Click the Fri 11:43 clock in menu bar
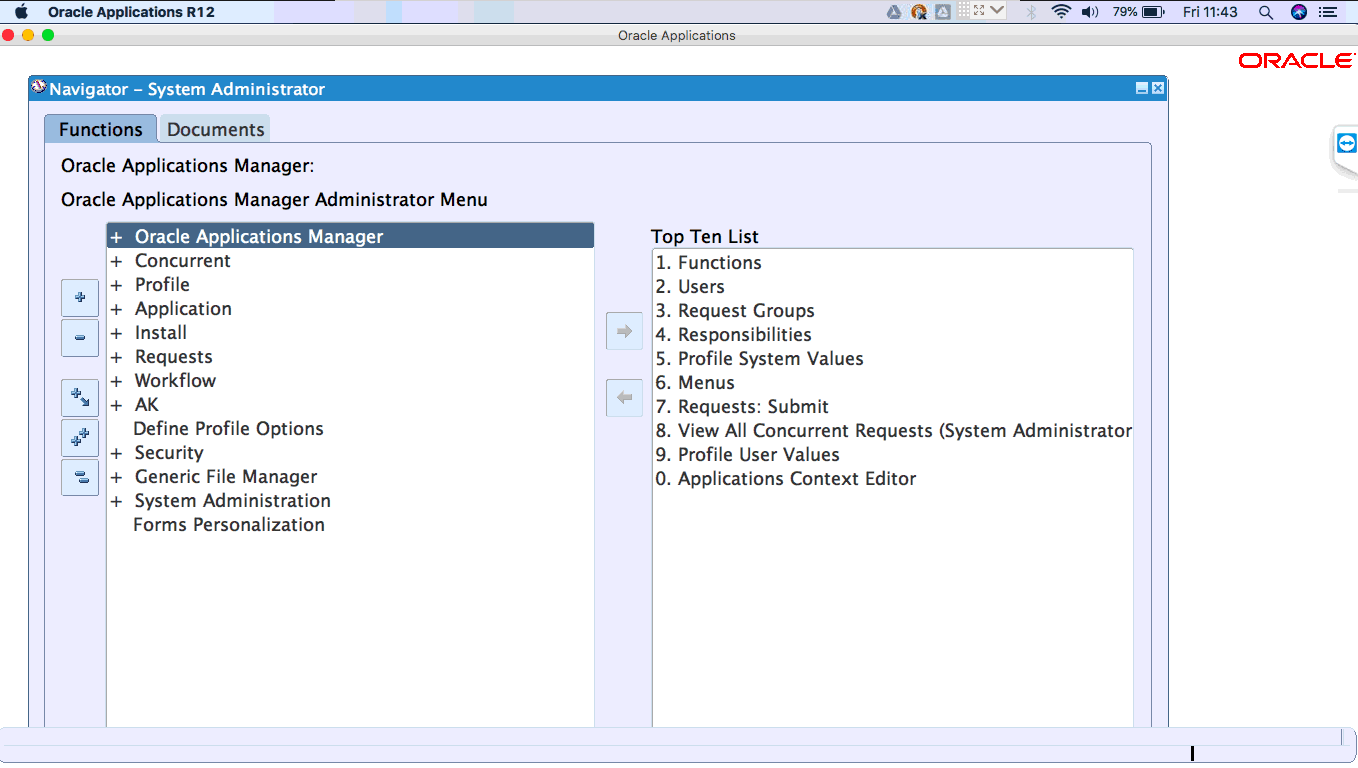The image size is (1358, 768). (1210, 12)
